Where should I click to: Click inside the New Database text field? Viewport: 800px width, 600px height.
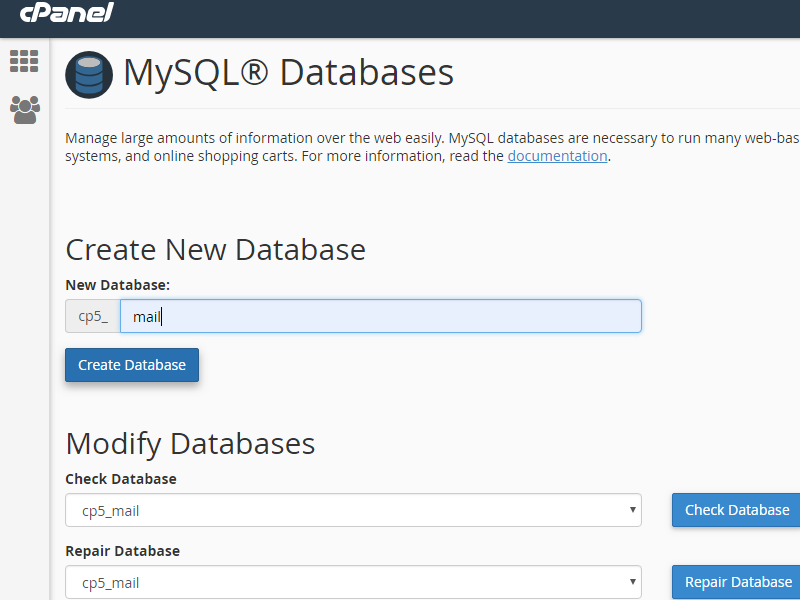[381, 315]
